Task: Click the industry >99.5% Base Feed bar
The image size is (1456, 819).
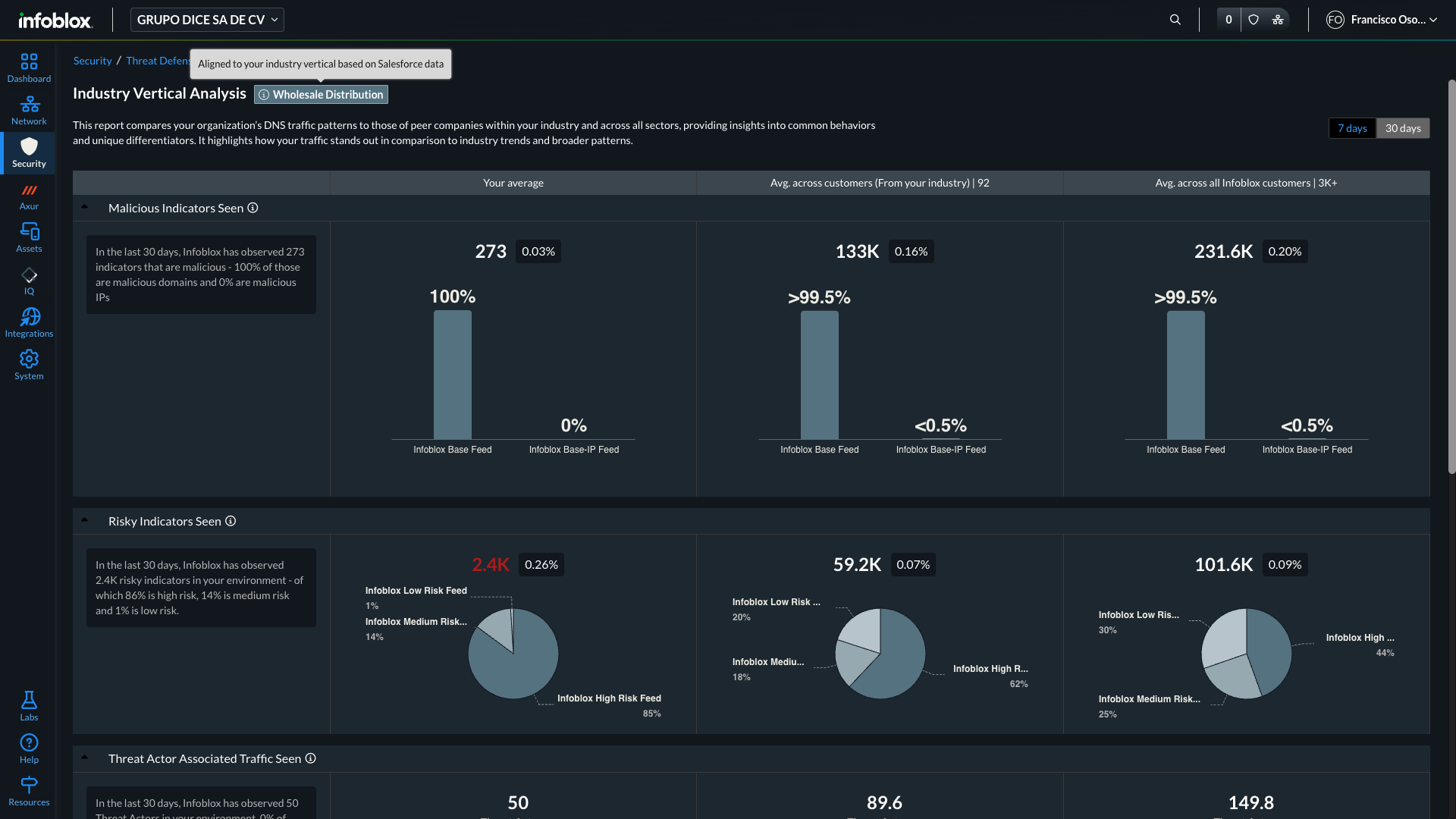Action: [820, 375]
